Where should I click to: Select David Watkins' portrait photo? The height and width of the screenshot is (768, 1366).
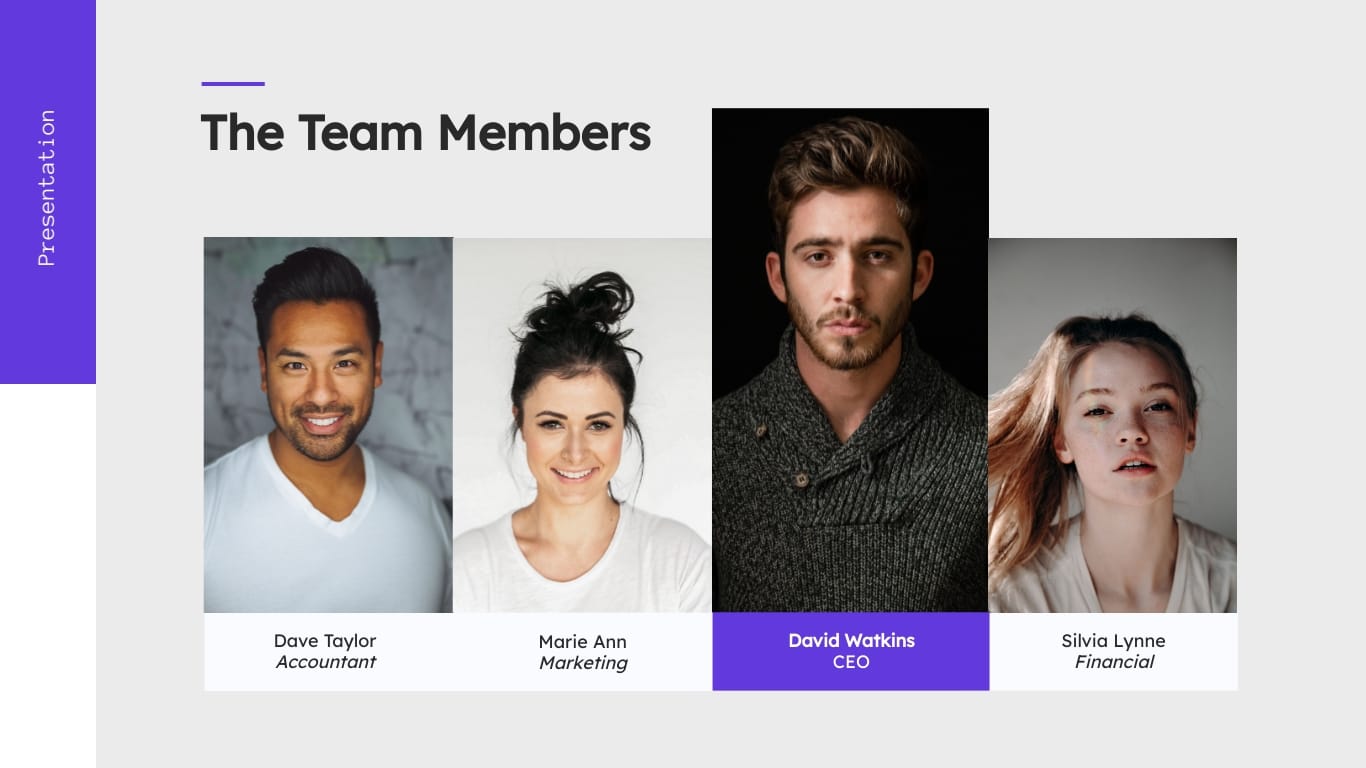click(850, 360)
